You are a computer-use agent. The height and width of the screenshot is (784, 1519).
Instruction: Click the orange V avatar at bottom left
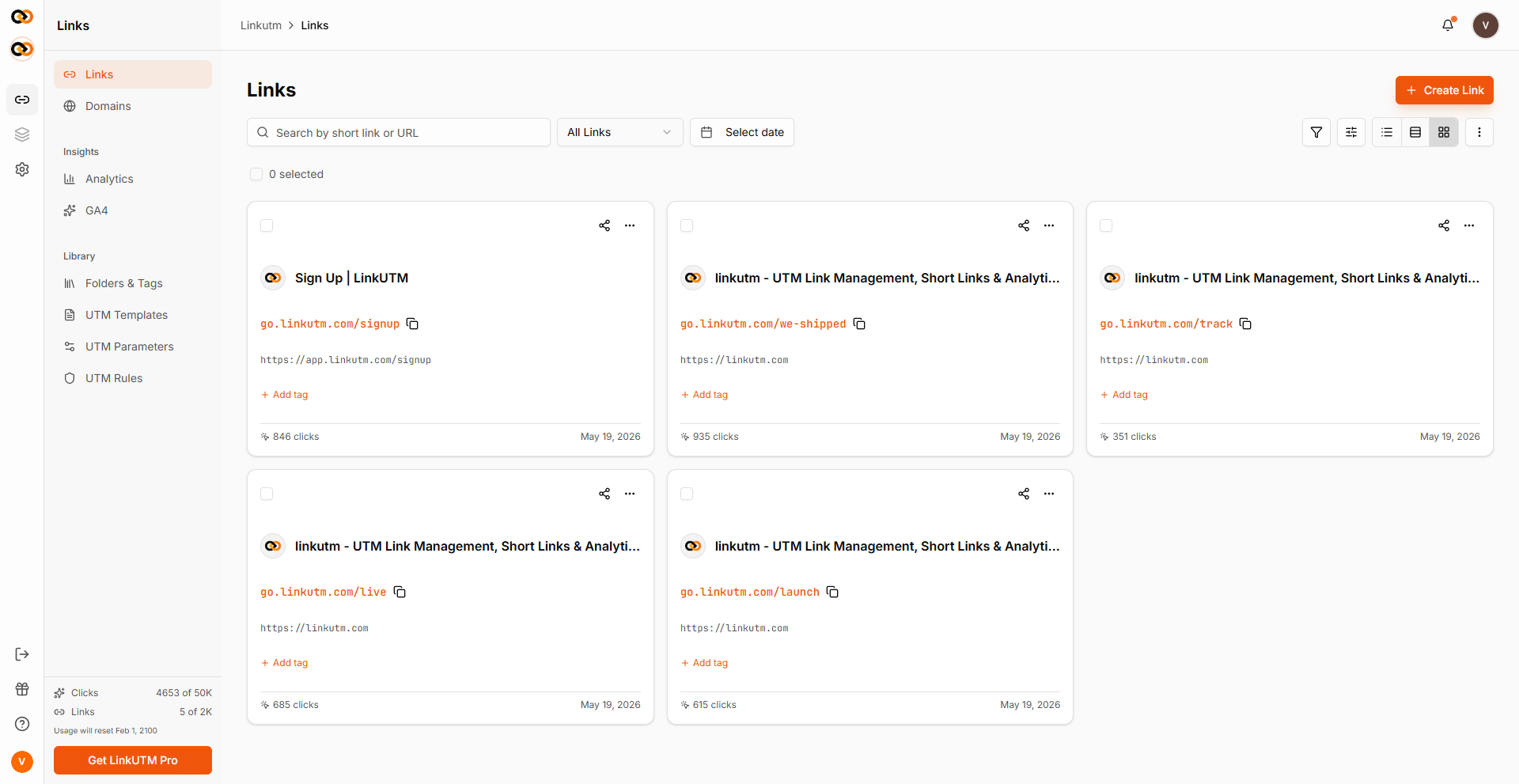click(x=22, y=761)
